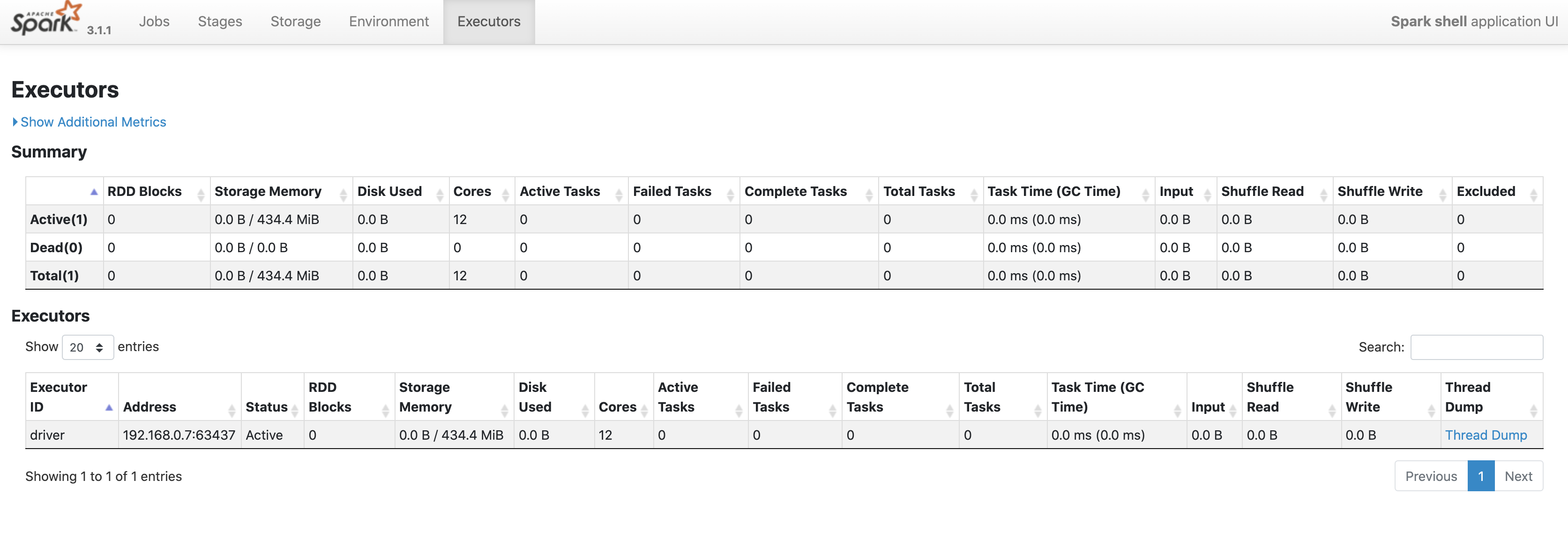Screen dimensions: 1568x540
Task: Sort executors by Executor ID
Action: pyautogui.click(x=59, y=396)
